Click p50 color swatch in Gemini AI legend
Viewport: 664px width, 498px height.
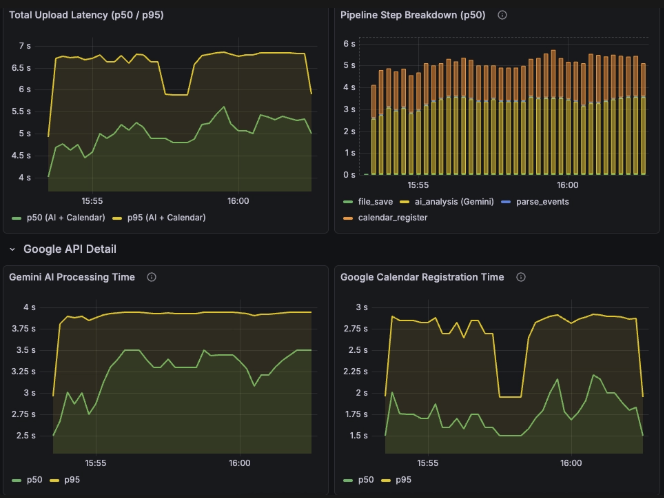pos(15,480)
